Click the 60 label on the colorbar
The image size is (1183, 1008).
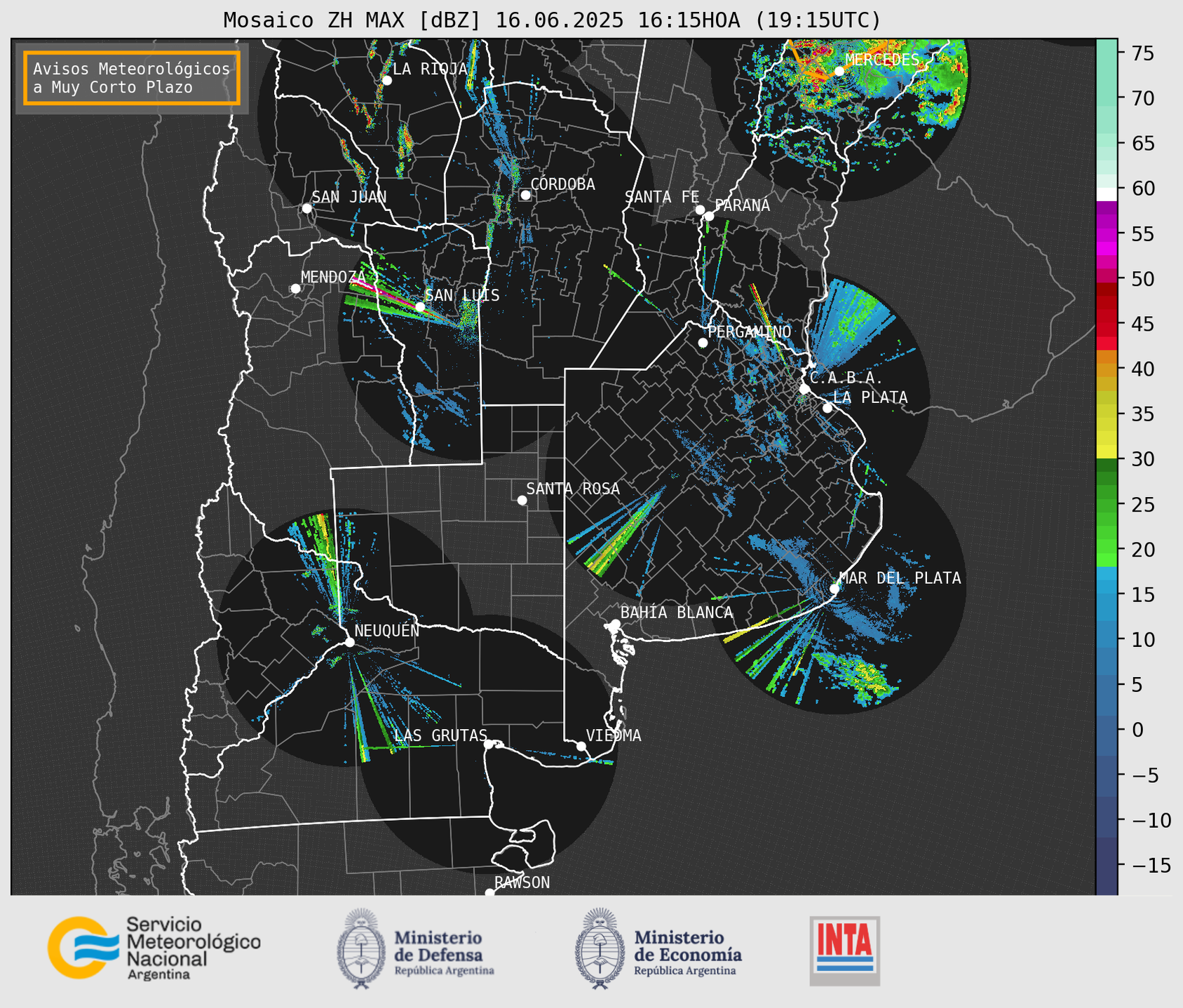[1143, 189]
